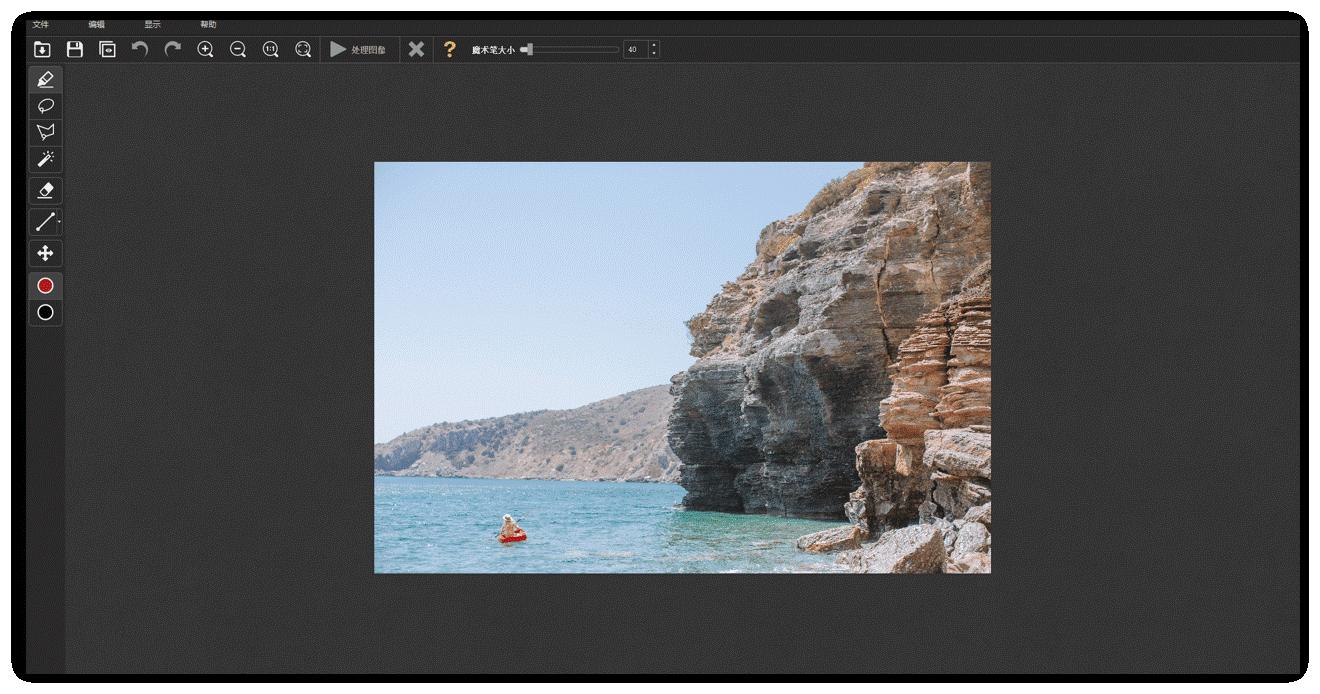Select the Line tool
Screen dimensions: 1320x694
(45, 222)
